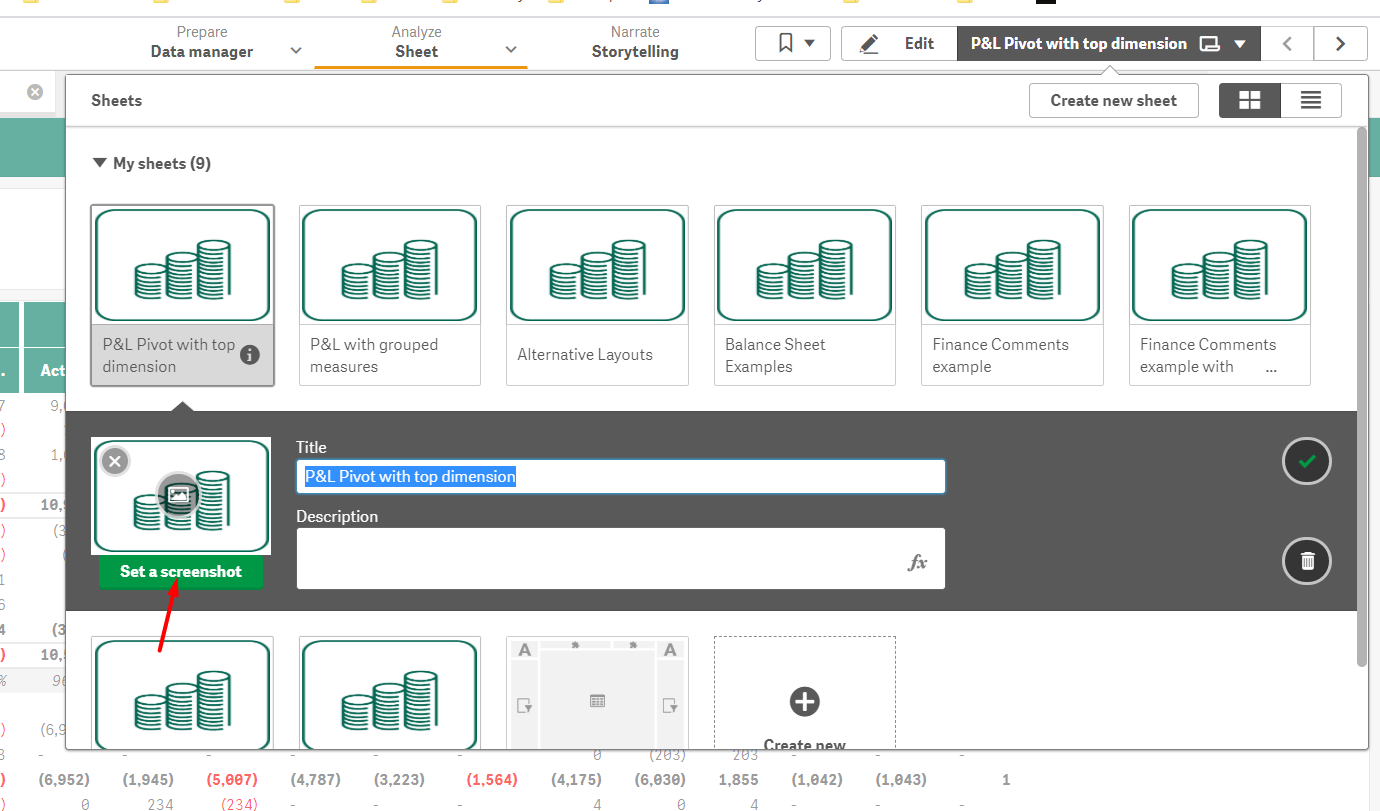Collapse the My sheets section
1380x811 pixels.
pos(99,163)
